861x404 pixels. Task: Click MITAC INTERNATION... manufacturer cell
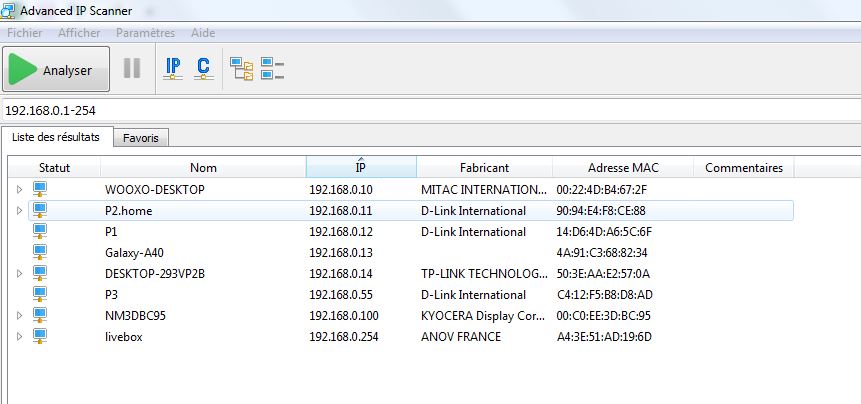pyautogui.click(x=484, y=190)
